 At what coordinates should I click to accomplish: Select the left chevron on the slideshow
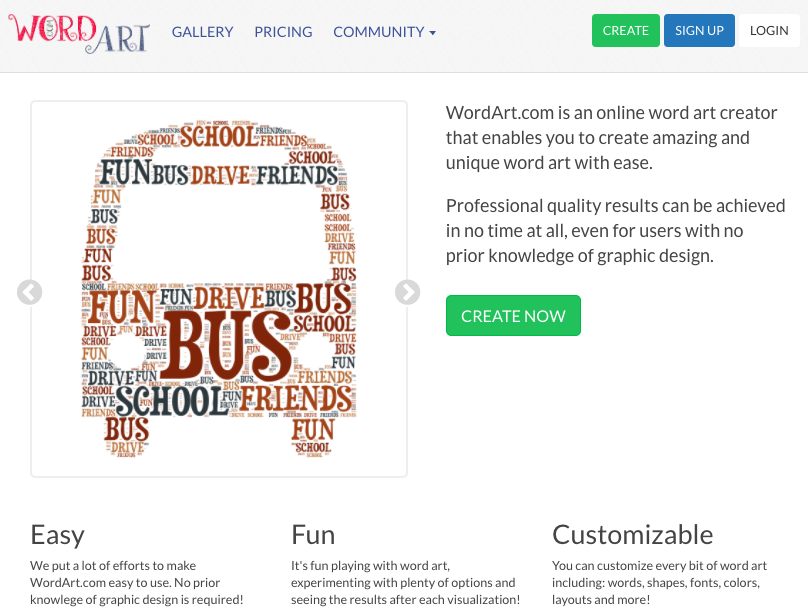click(x=30, y=292)
